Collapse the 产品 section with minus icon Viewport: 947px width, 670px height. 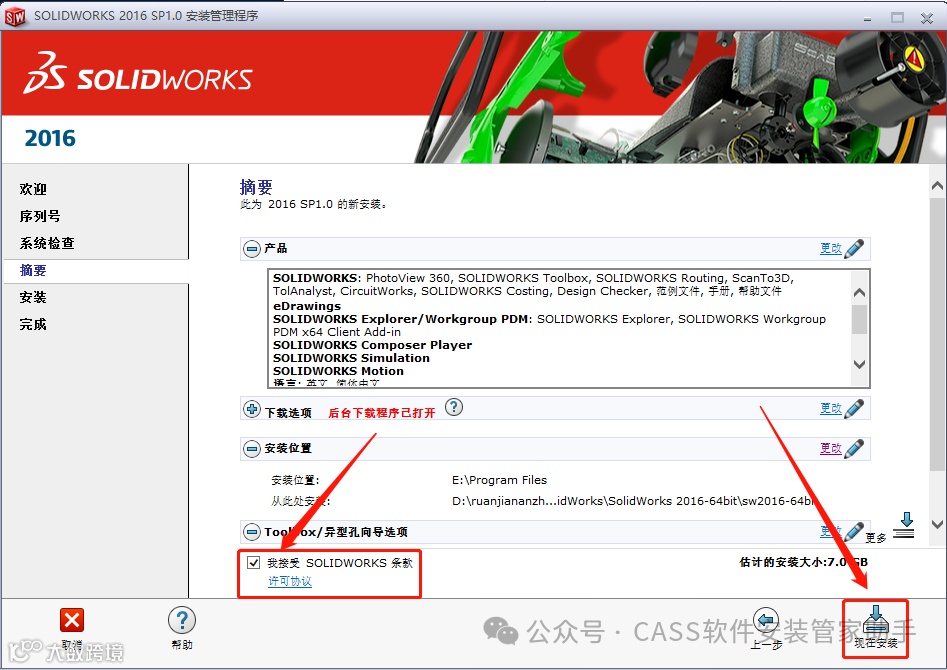[x=252, y=248]
